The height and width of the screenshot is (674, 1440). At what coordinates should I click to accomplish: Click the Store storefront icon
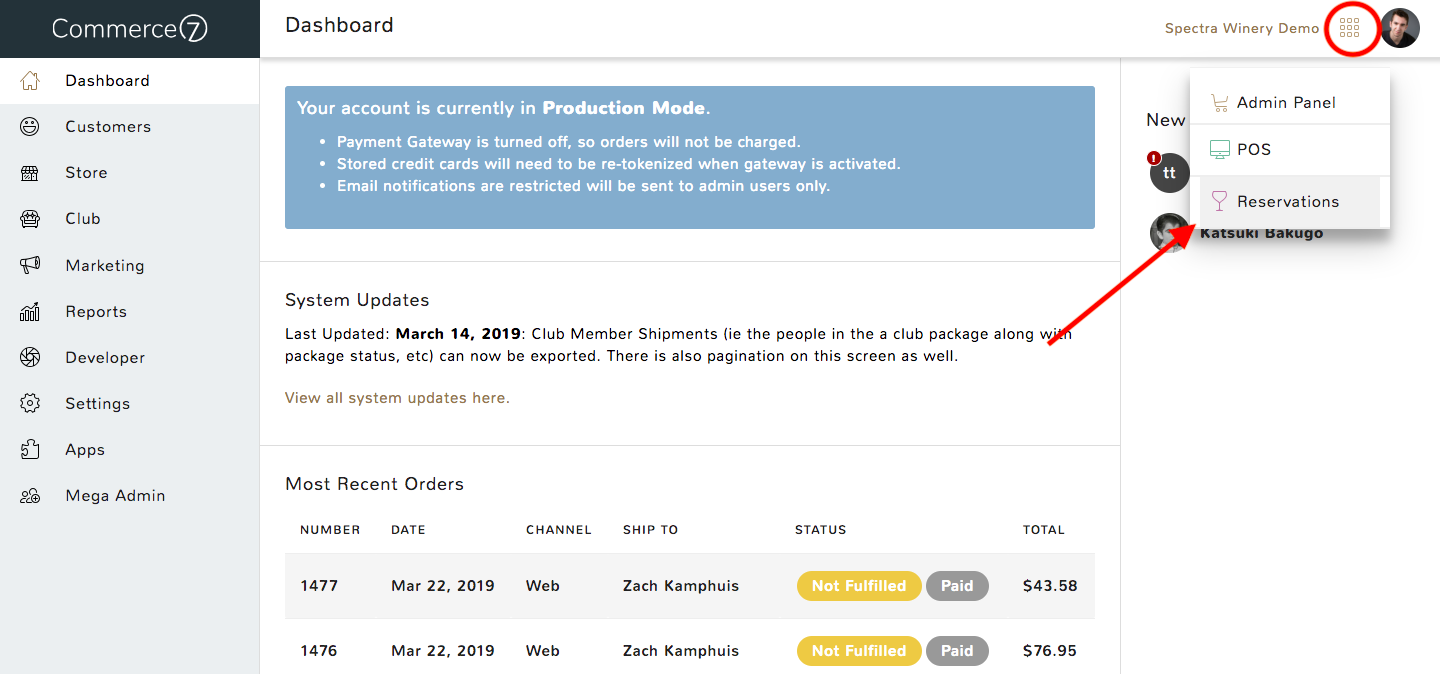click(30, 172)
